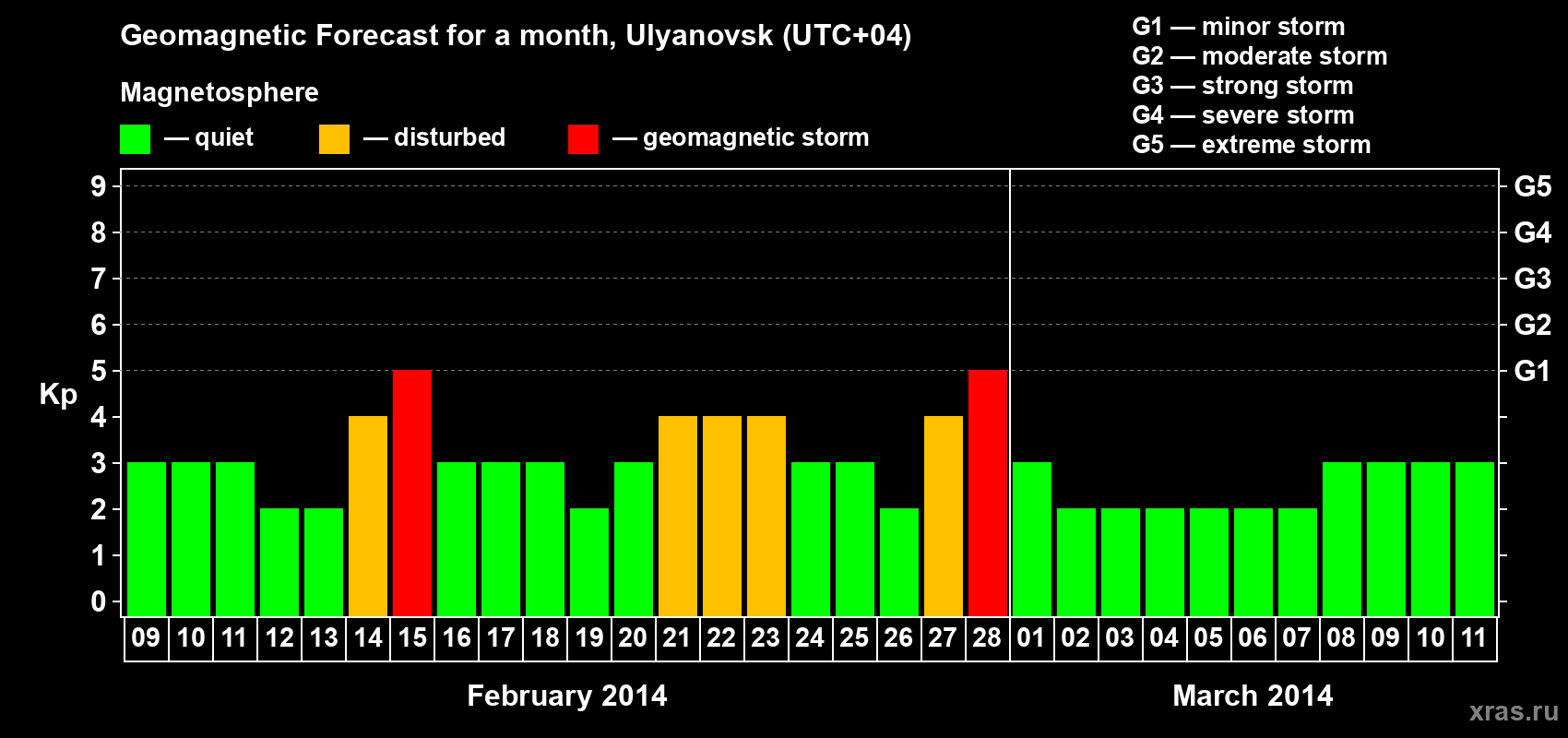The width and height of the screenshot is (1568, 738).
Task: Click the orange disturbed legend swatch
Action: coord(334,139)
